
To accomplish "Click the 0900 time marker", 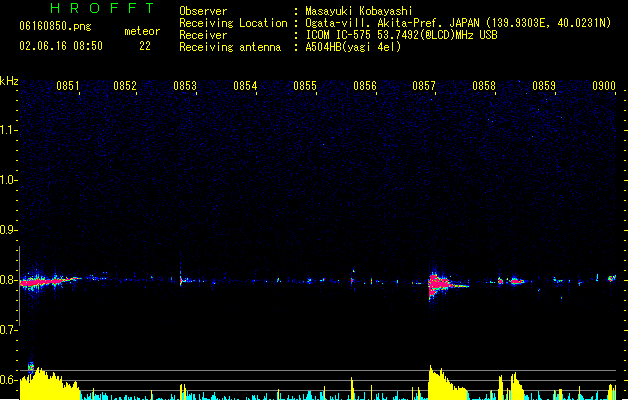I will tap(604, 86).
